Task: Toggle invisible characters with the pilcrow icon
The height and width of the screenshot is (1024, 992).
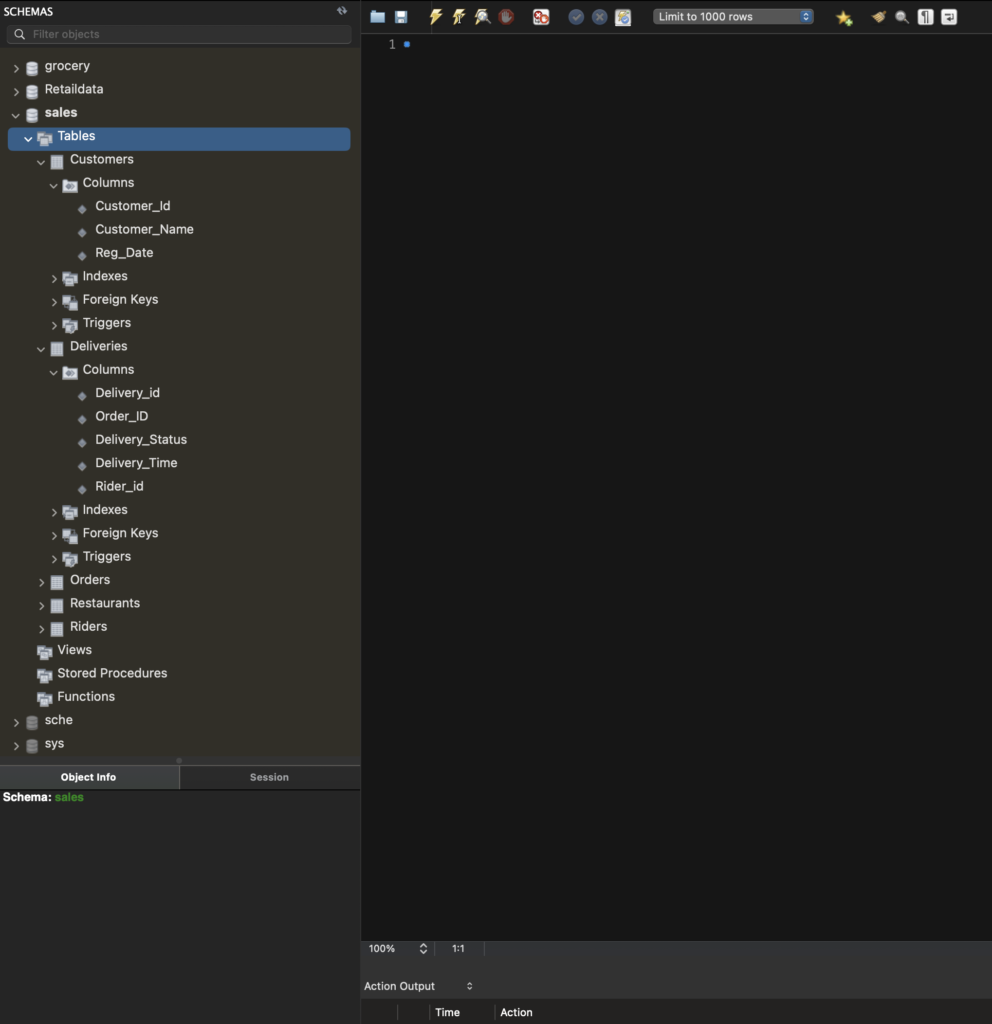Action: coord(925,17)
